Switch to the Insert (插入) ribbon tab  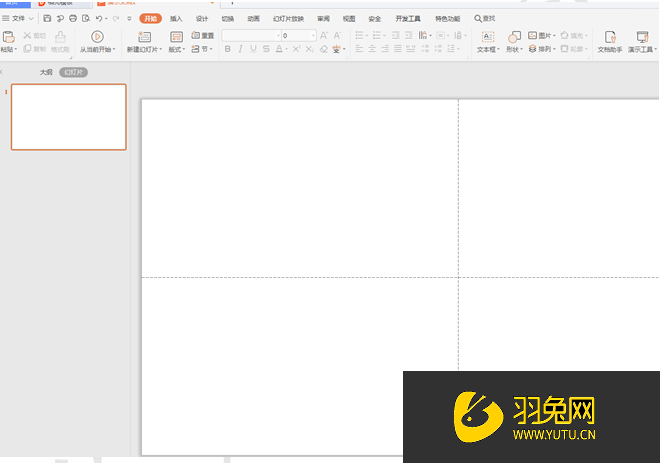[176, 19]
